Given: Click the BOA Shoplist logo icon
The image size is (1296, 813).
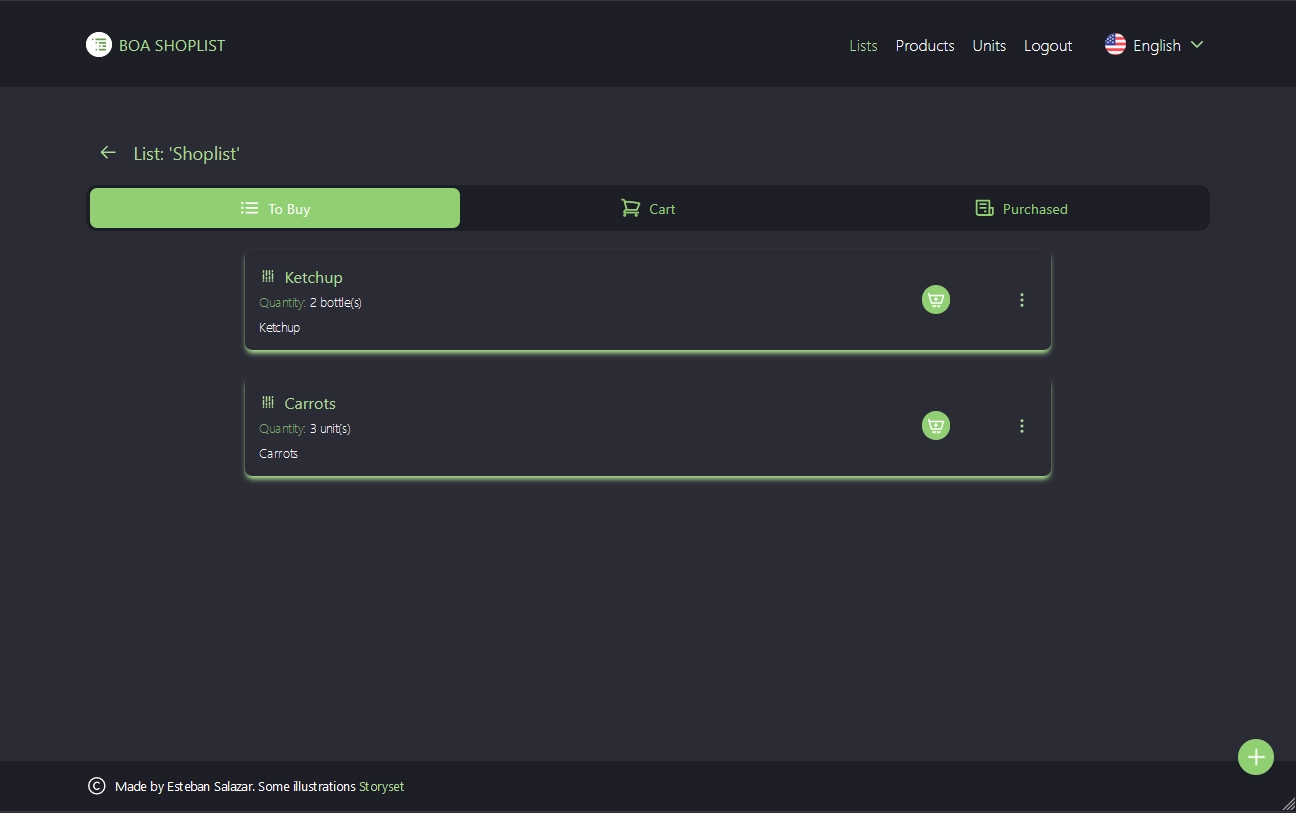Looking at the screenshot, I should click(98, 45).
